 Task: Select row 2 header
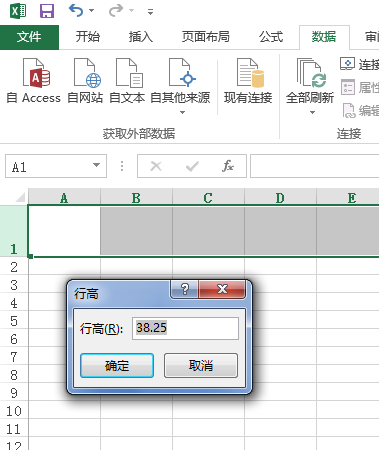point(14,267)
